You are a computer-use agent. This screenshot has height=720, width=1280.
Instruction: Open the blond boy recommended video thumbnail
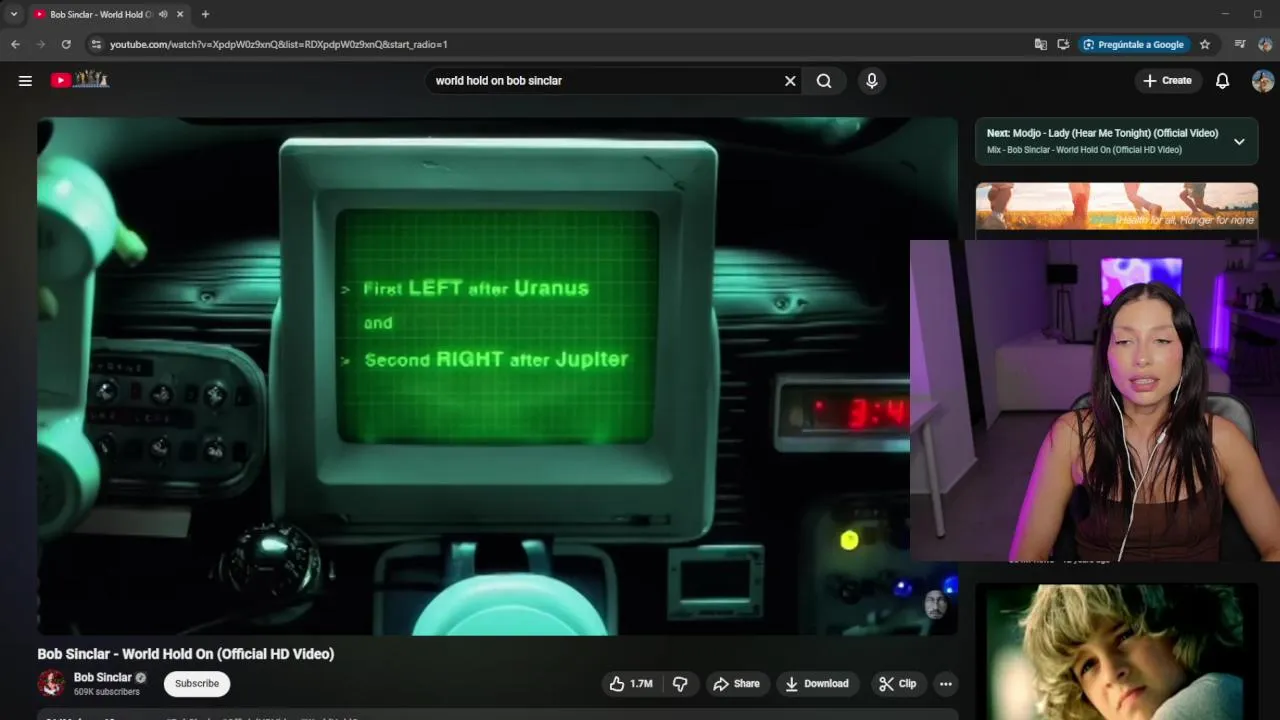(1117, 652)
